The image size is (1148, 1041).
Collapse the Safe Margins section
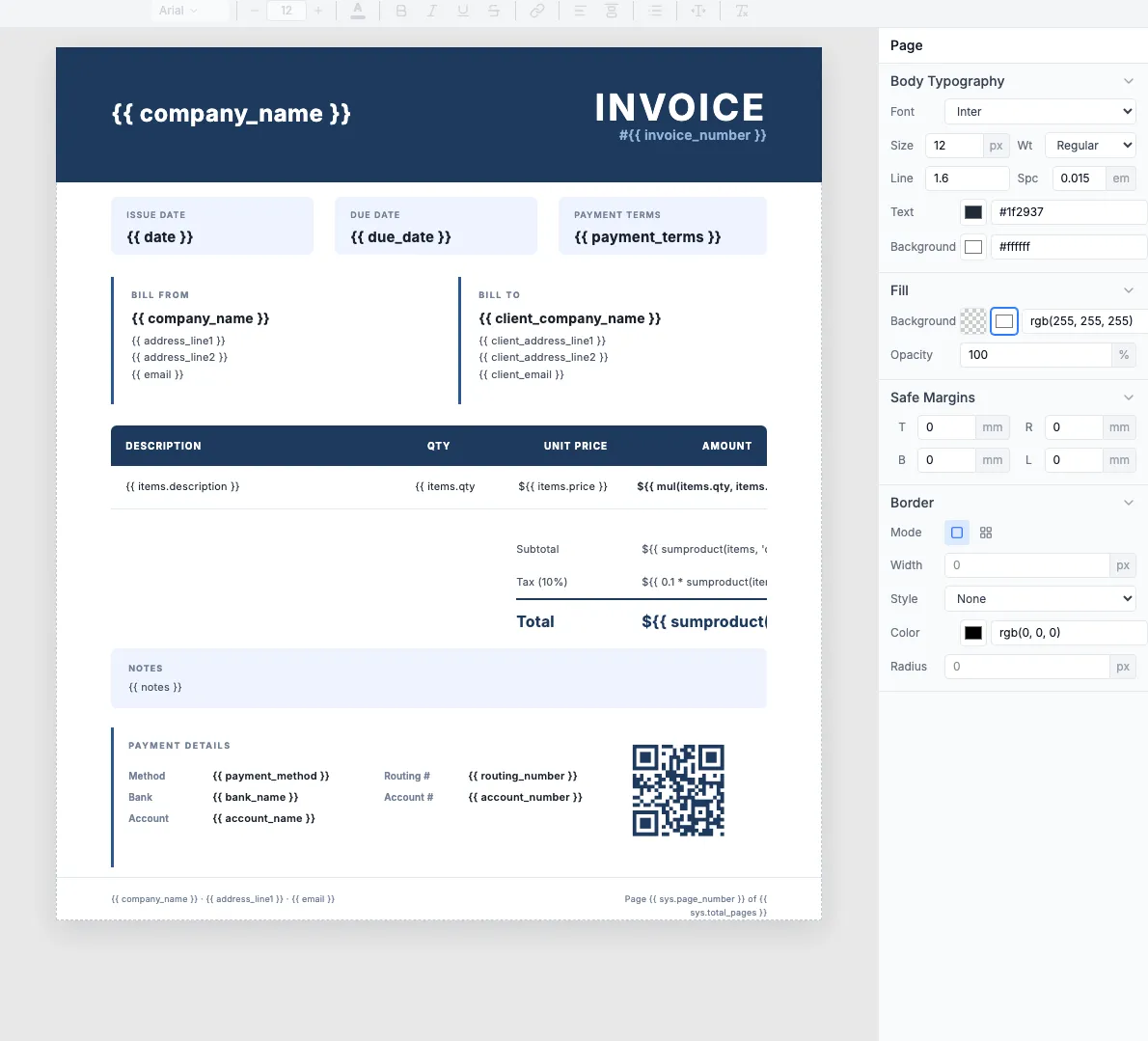(x=1128, y=397)
